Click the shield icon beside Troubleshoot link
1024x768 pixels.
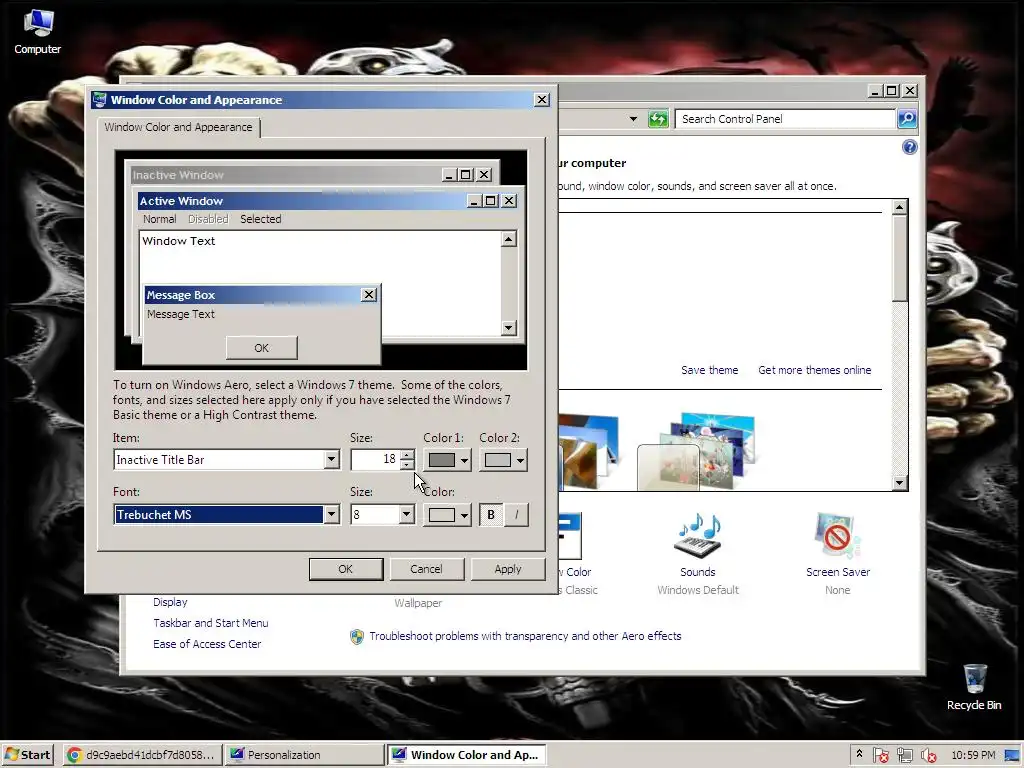point(357,637)
